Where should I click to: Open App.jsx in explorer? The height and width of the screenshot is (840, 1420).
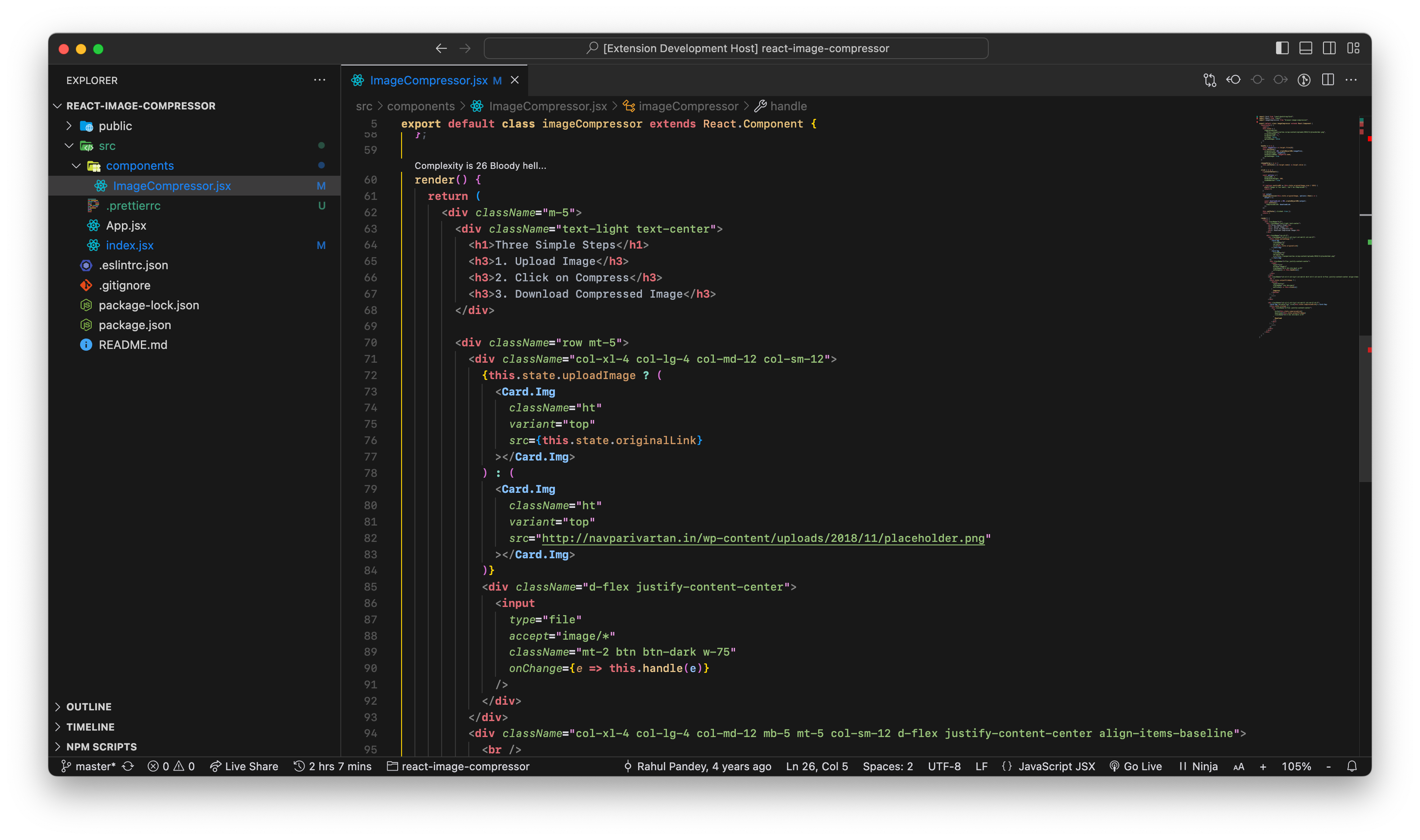pos(194,225)
